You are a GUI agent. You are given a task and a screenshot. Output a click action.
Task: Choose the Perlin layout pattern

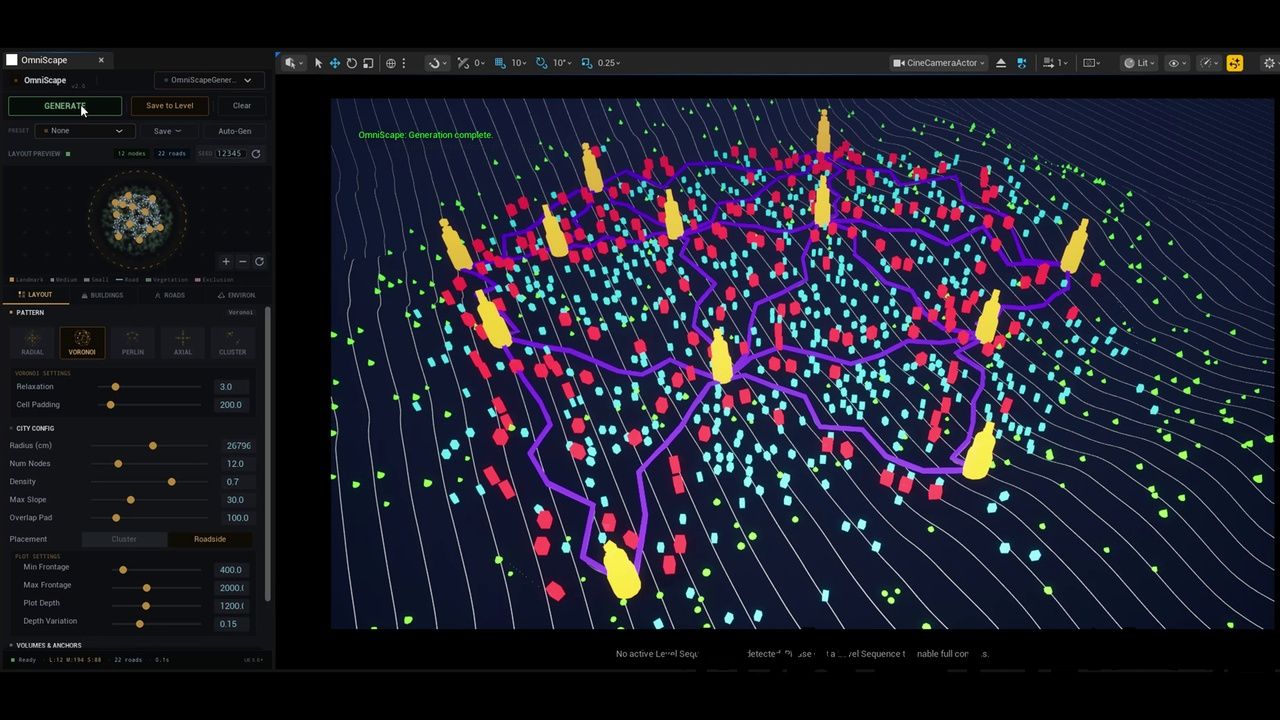click(133, 342)
